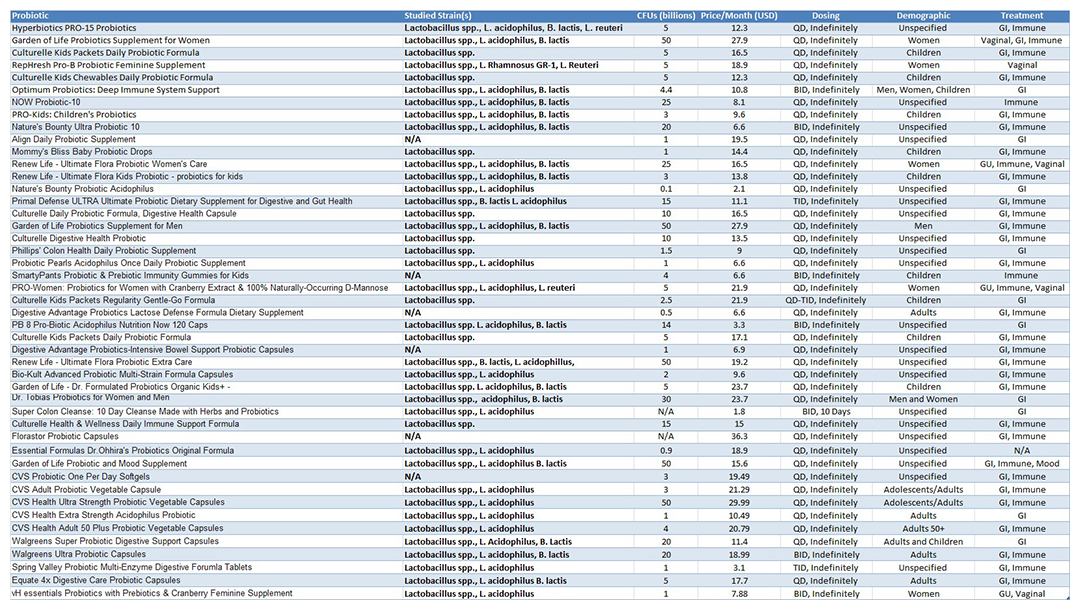Click Walgreens Ultra Probiotic Capsules
Viewport: 1080px width, 610px height.
click(79, 555)
